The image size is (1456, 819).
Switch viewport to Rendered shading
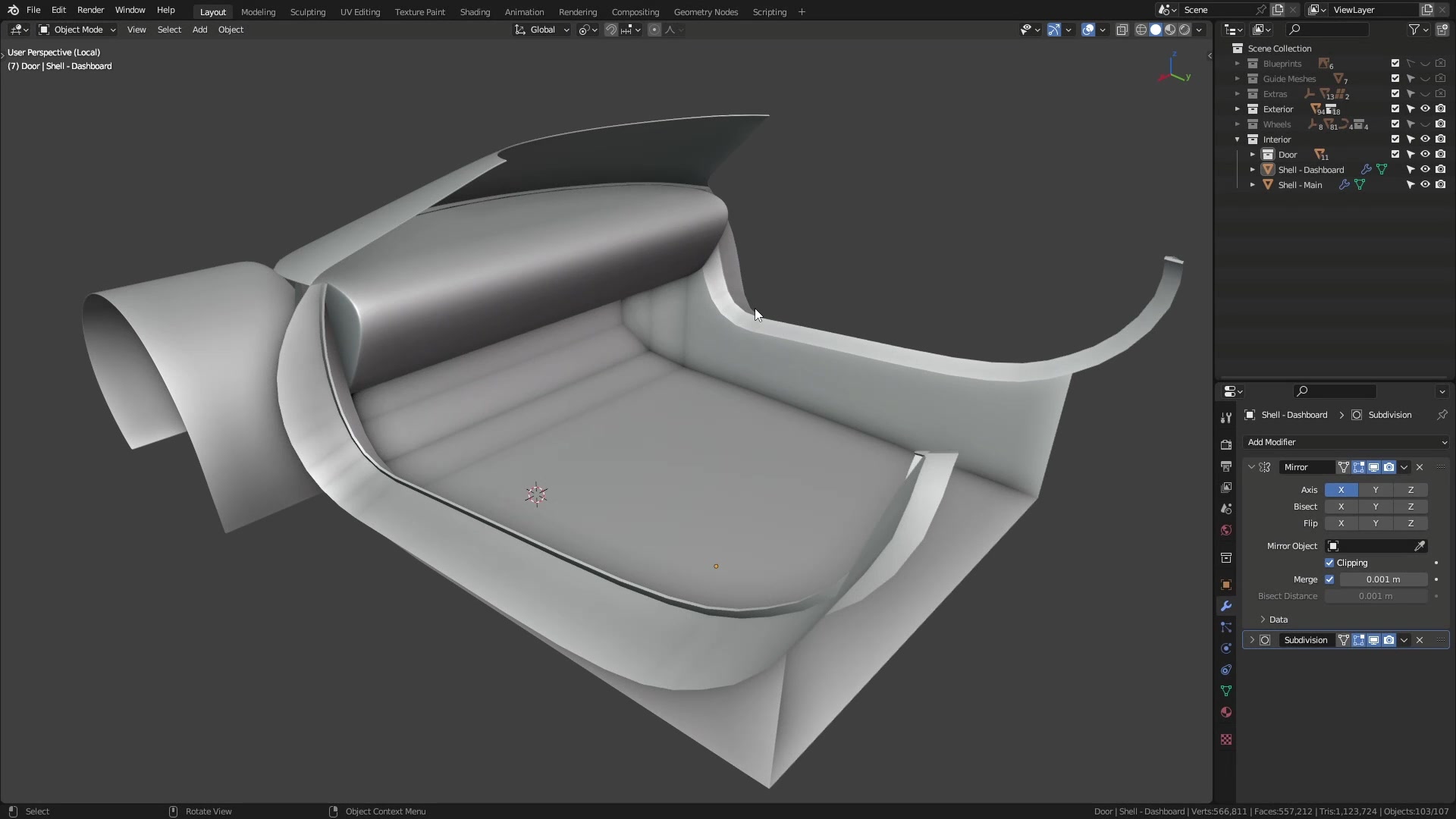[1185, 30]
